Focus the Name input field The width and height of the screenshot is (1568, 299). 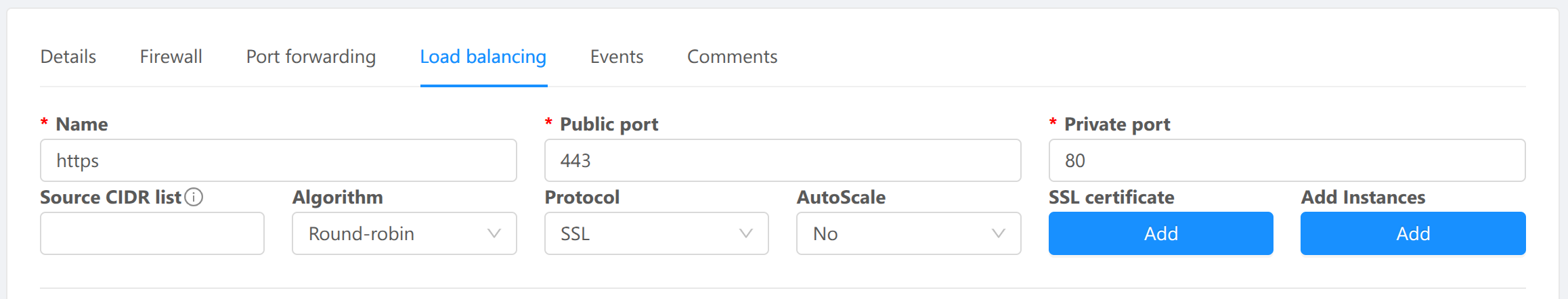coord(278,160)
